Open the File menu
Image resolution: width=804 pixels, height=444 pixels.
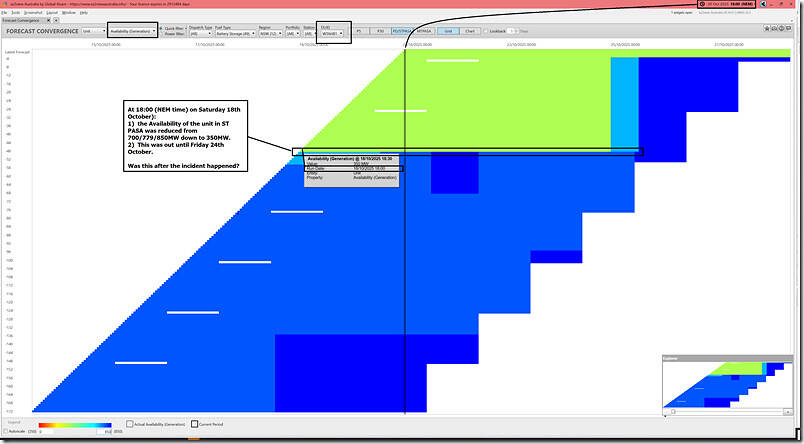[6, 12]
